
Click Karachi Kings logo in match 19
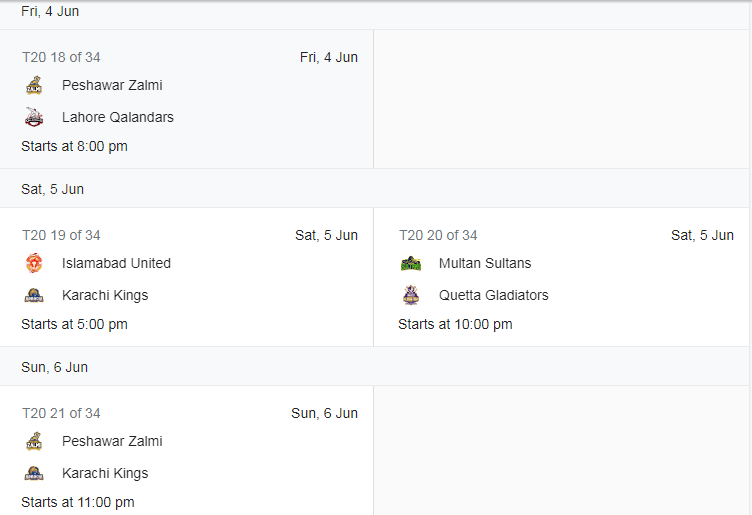click(x=34, y=295)
